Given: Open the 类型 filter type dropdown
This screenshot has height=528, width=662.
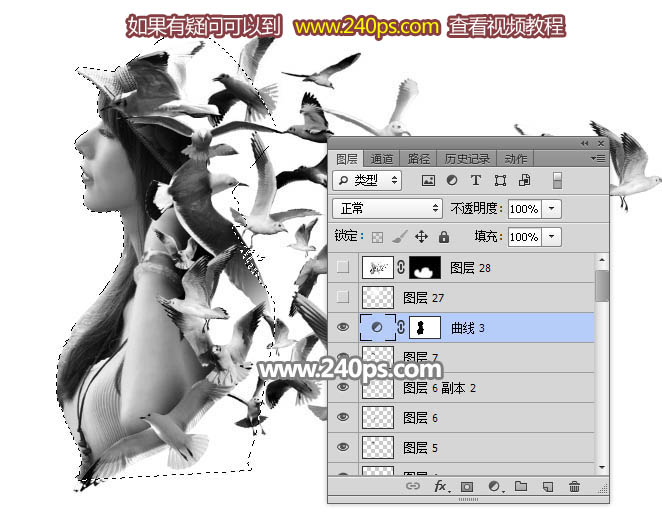Looking at the screenshot, I should [x=367, y=181].
